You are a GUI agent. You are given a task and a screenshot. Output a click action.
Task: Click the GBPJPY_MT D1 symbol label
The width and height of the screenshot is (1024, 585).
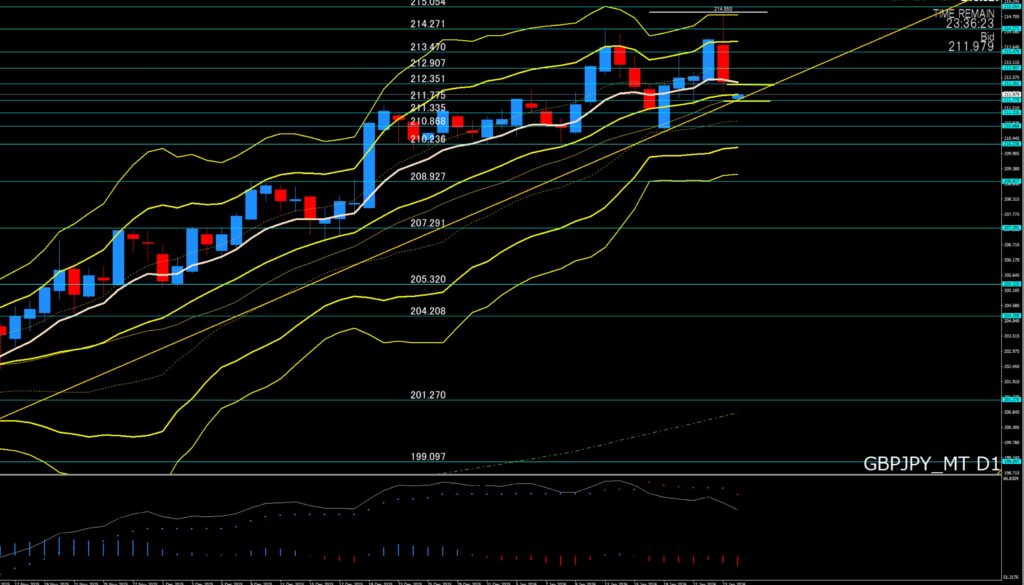932,465
